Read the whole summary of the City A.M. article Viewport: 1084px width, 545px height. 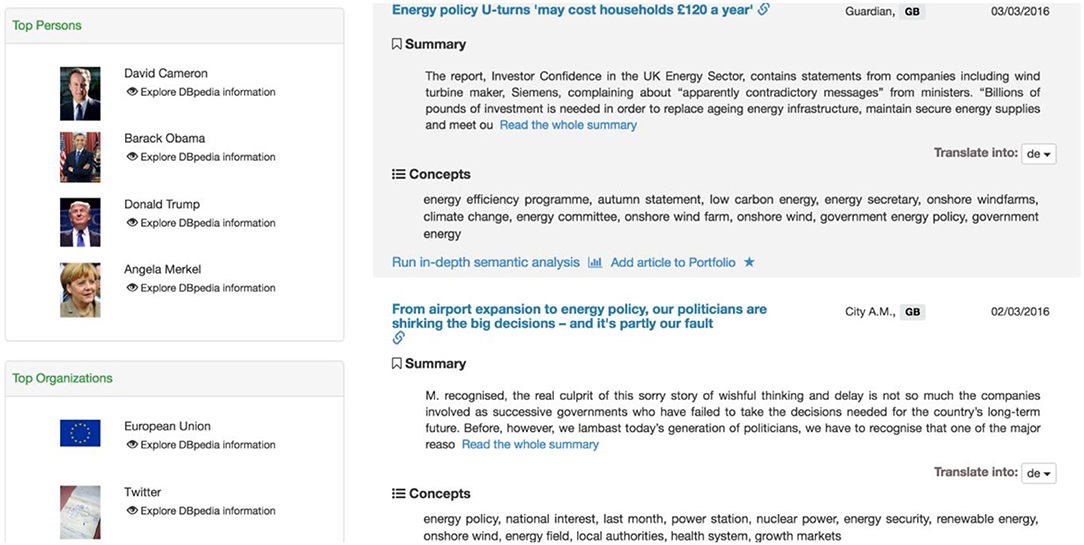pyautogui.click(x=530, y=445)
